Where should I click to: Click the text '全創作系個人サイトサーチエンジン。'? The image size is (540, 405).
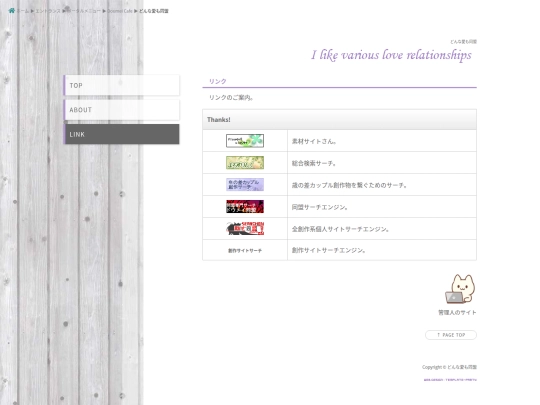pos(340,229)
